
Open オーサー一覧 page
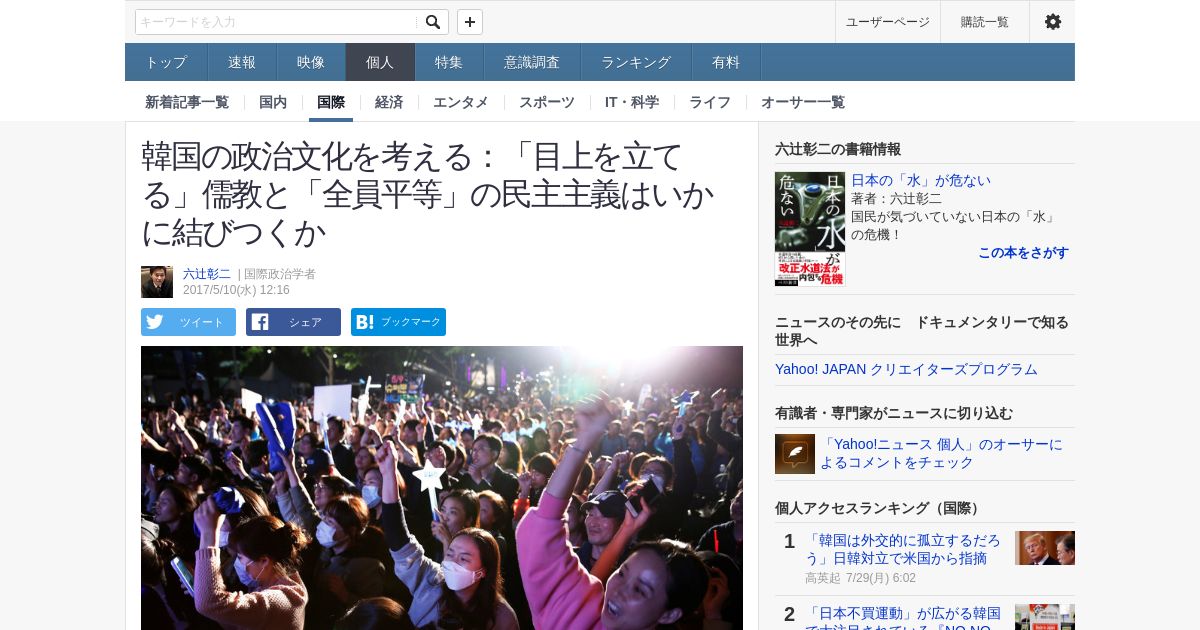pos(803,102)
